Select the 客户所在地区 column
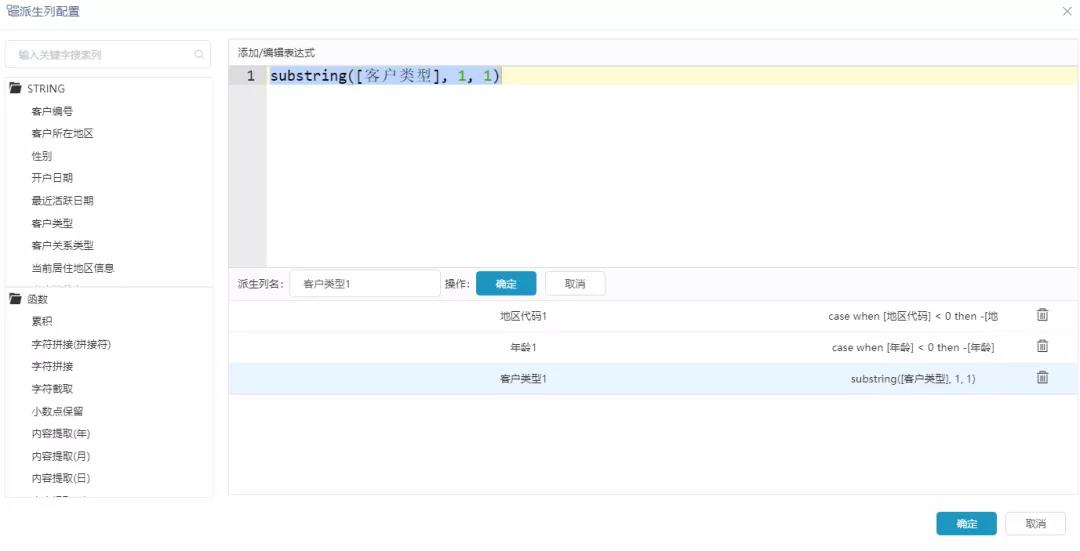This screenshot has height=551, width=1080. (x=63, y=133)
